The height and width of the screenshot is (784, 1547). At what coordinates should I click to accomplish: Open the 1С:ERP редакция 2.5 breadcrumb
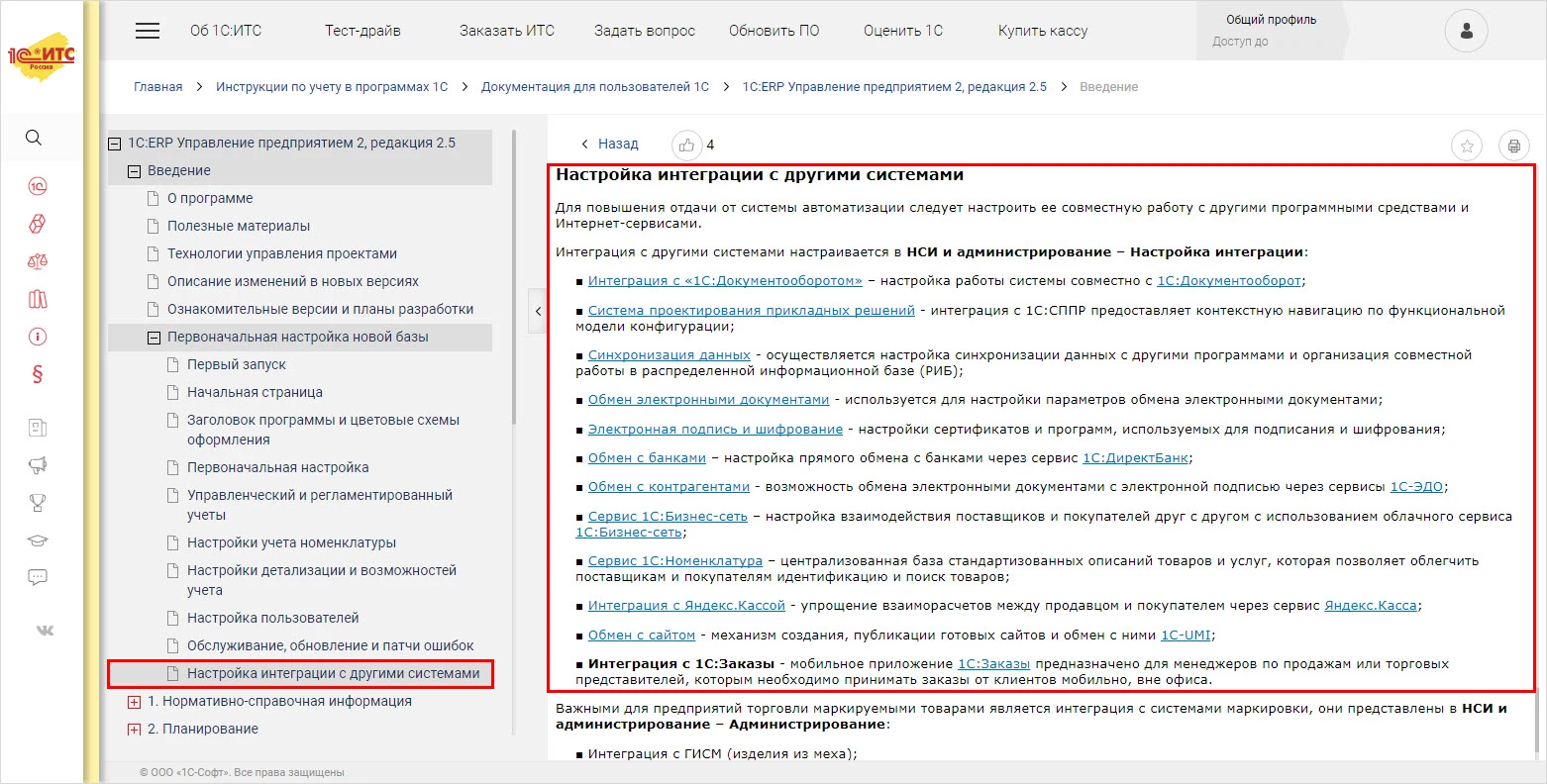894,87
